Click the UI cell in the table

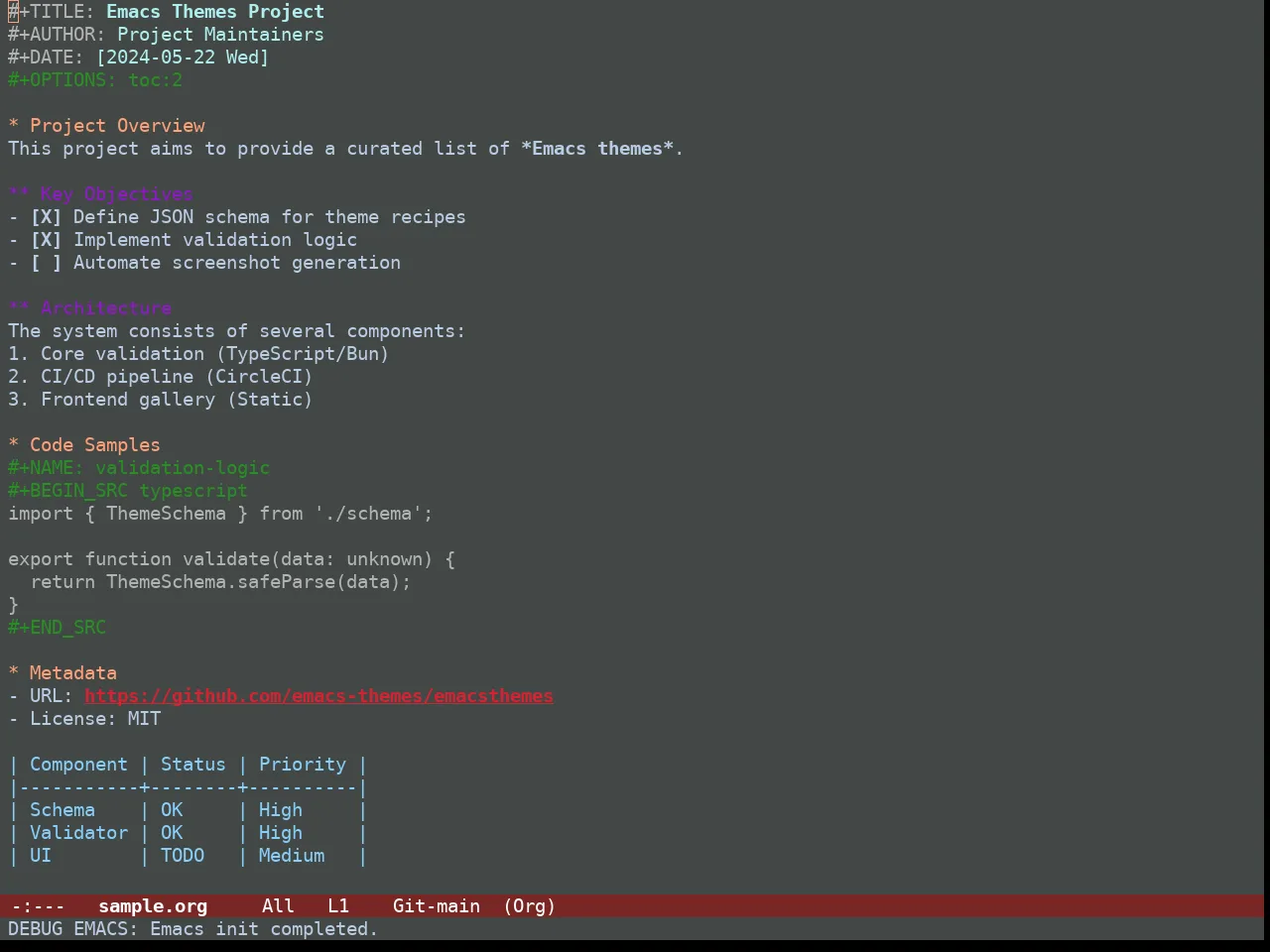point(41,856)
